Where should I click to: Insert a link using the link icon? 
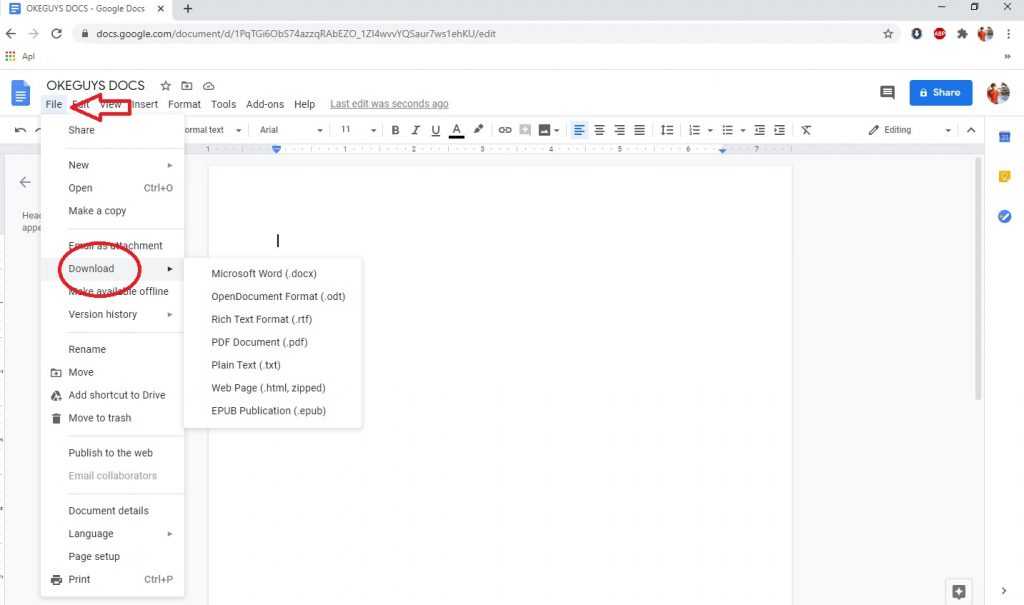(505, 130)
